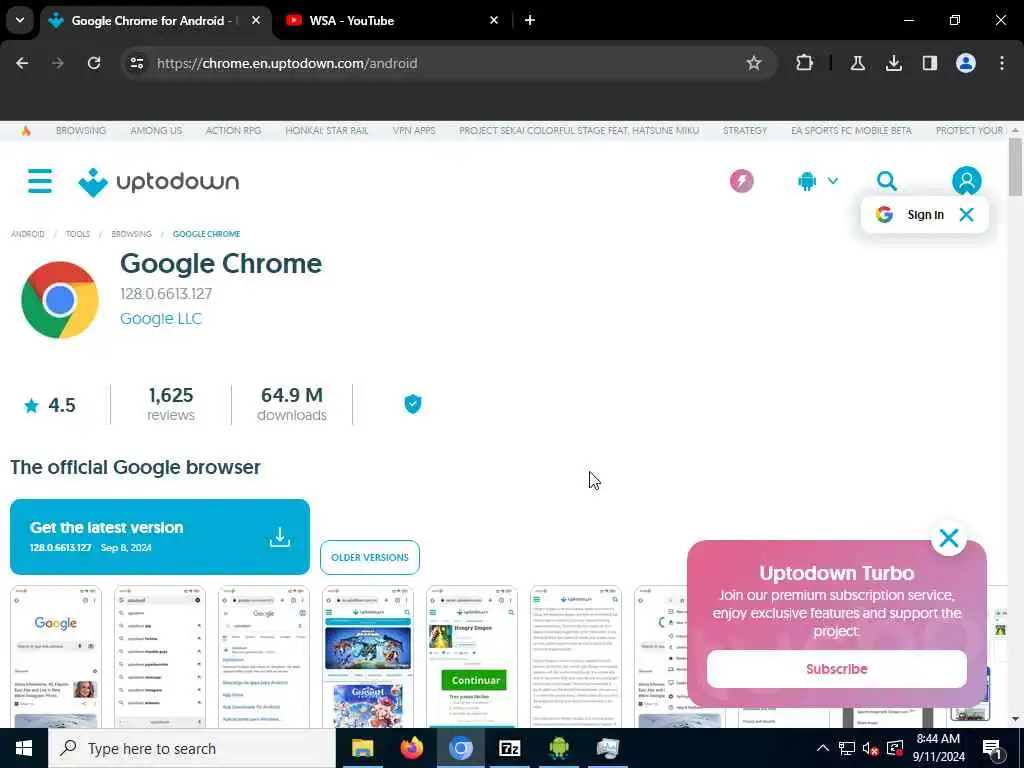
Task: Go to Android breadcrumb
Action: pos(28,234)
